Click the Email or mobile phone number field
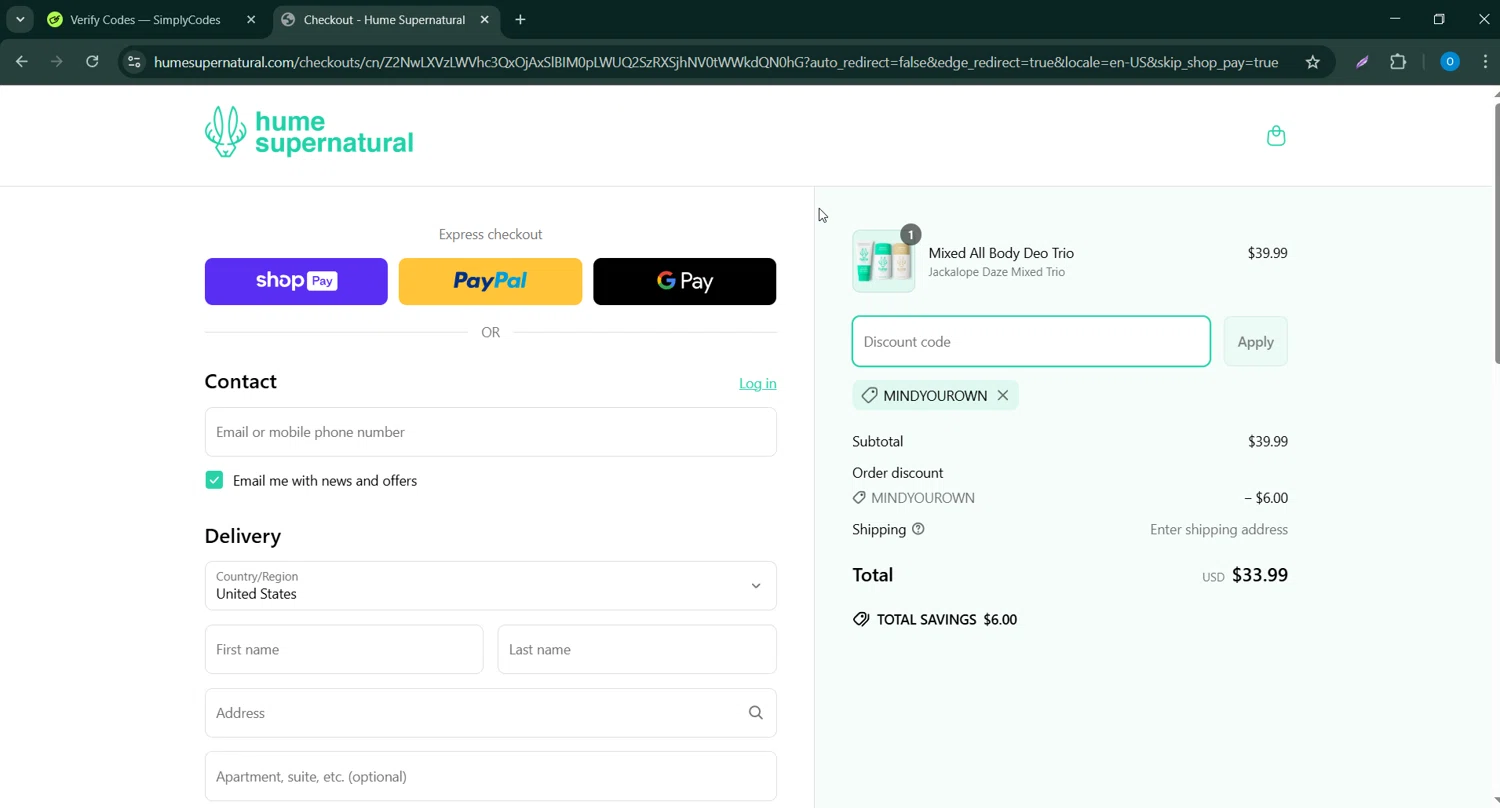Viewport: 1500px width, 808px height. (491, 432)
